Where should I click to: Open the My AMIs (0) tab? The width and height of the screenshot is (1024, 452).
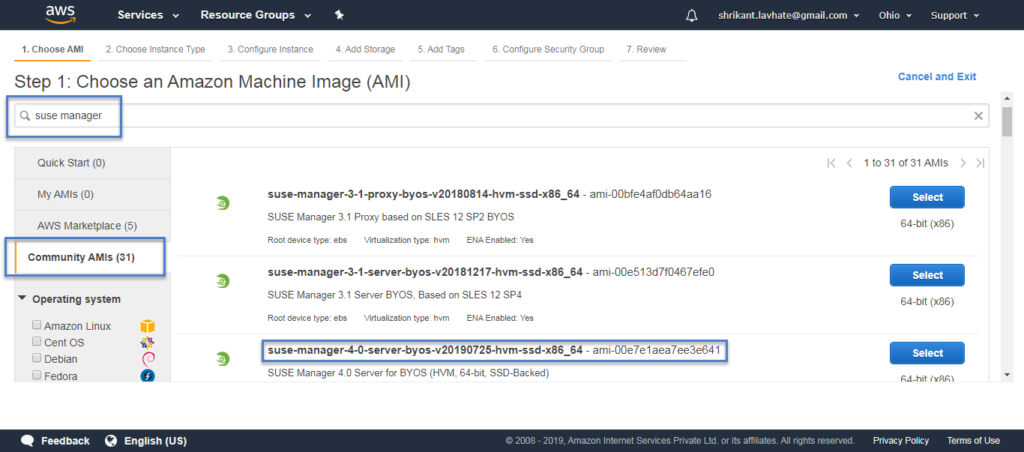point(93,195)
